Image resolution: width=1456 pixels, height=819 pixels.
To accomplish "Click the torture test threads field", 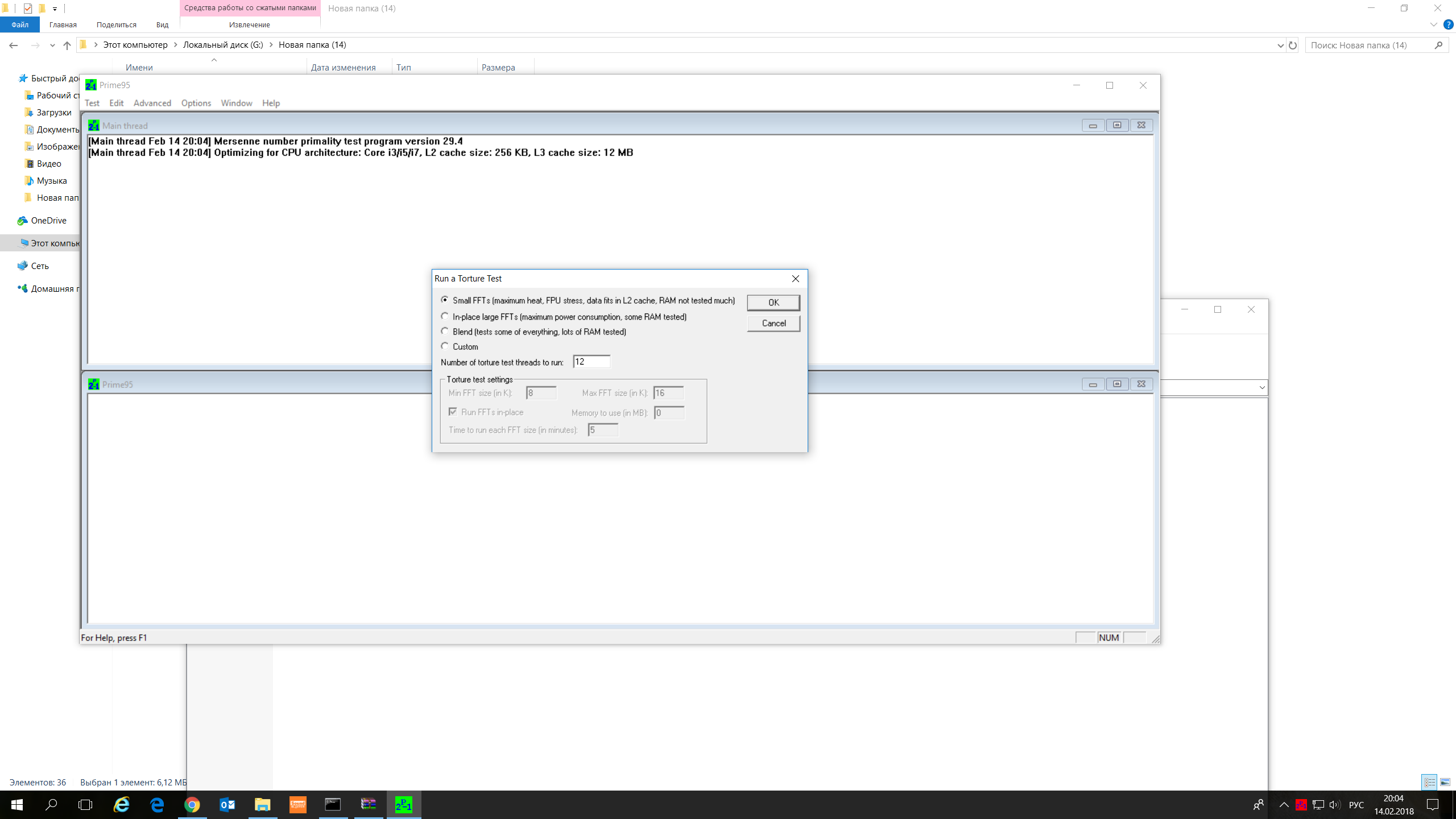I will point(591,362).
